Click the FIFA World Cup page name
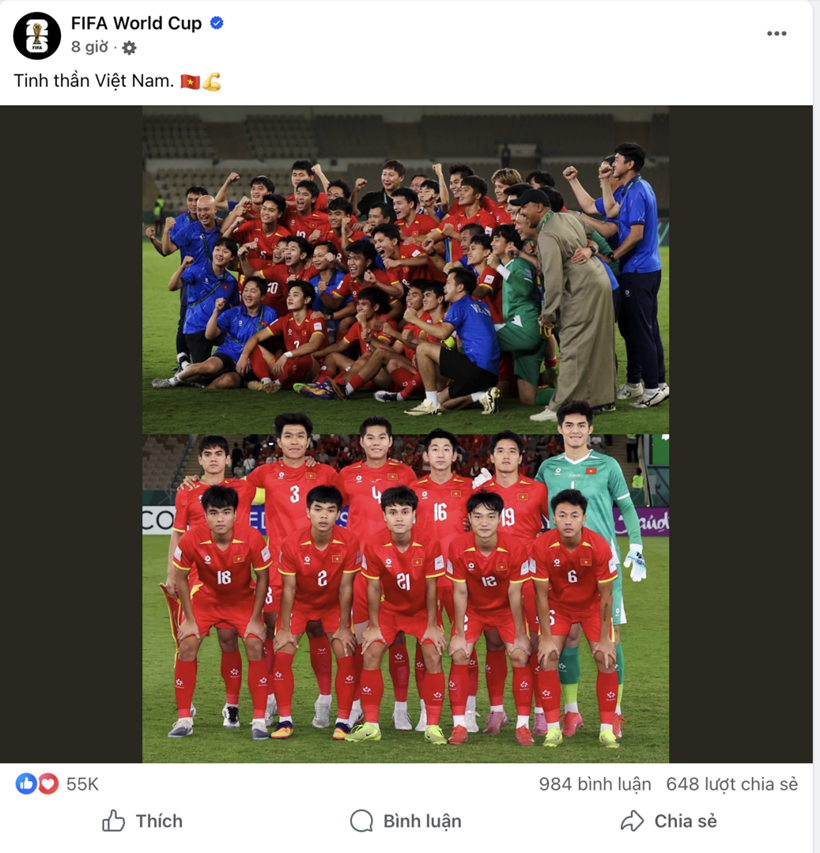Screen dimensions: 820x853 (x=136, y=23)
